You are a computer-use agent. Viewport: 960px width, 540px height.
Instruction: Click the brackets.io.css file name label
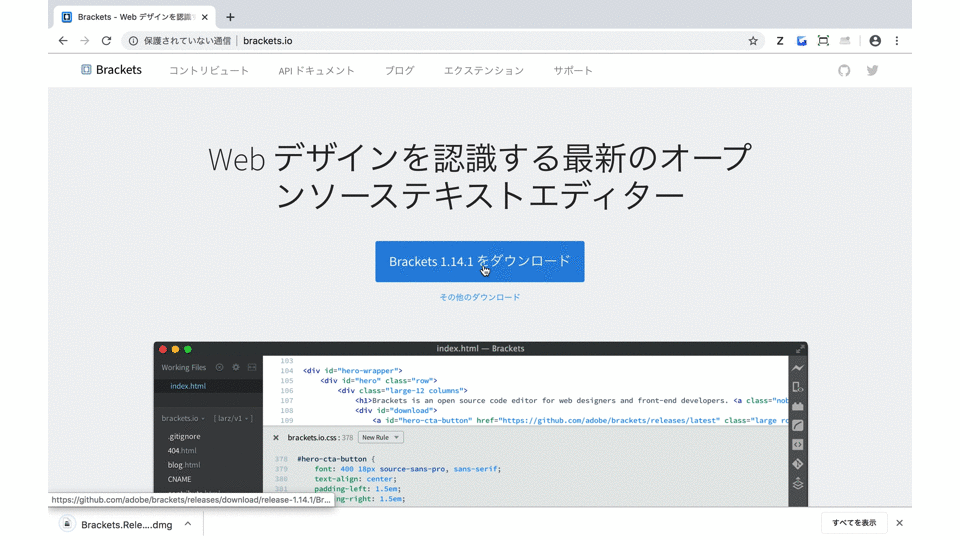tap(313, 438)
